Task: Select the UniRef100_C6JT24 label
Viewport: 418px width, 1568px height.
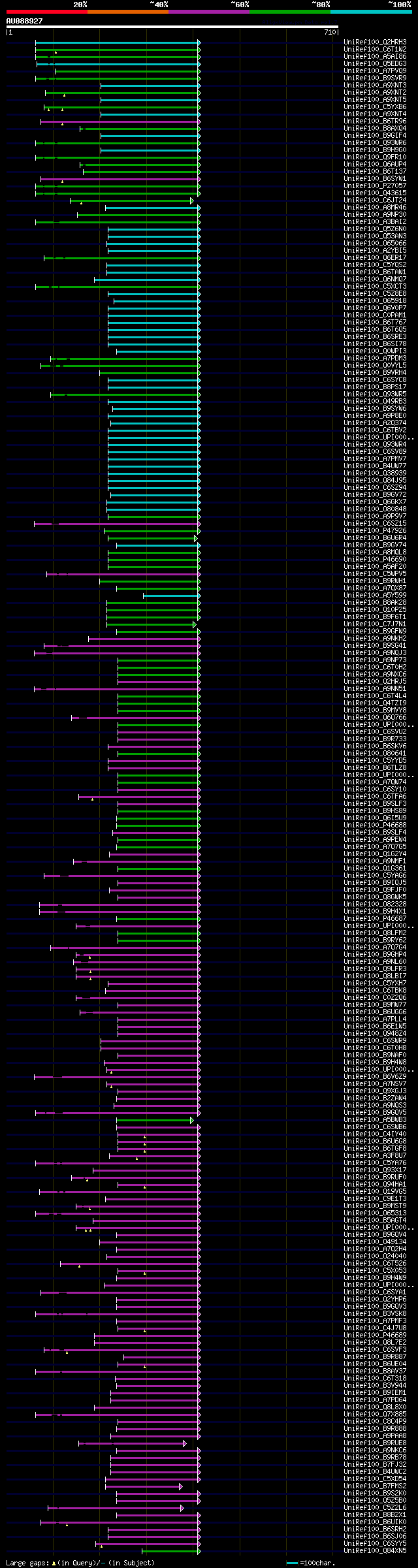Action: tap(375, 200)
